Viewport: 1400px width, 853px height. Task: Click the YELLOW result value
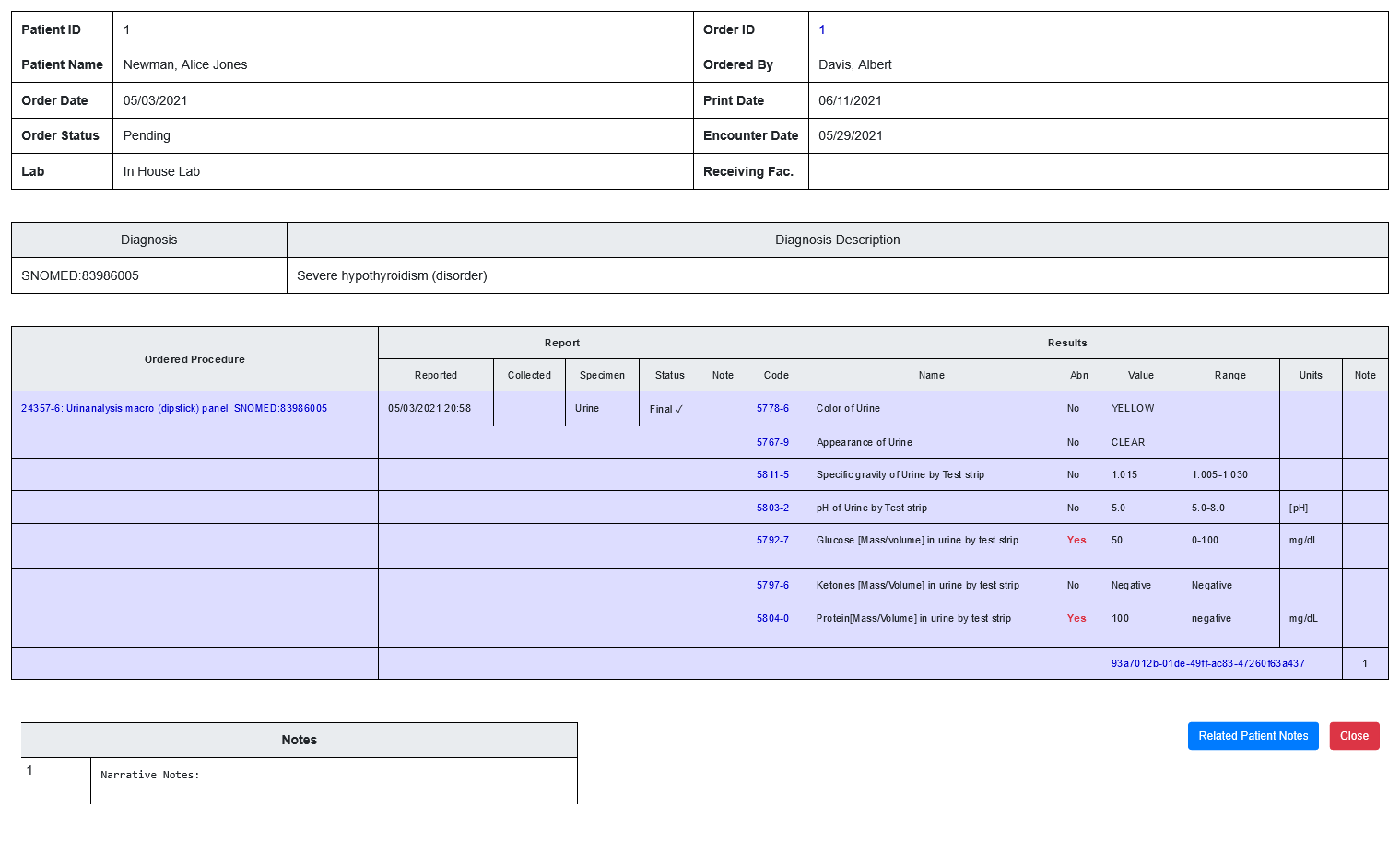click(1133, 408)
